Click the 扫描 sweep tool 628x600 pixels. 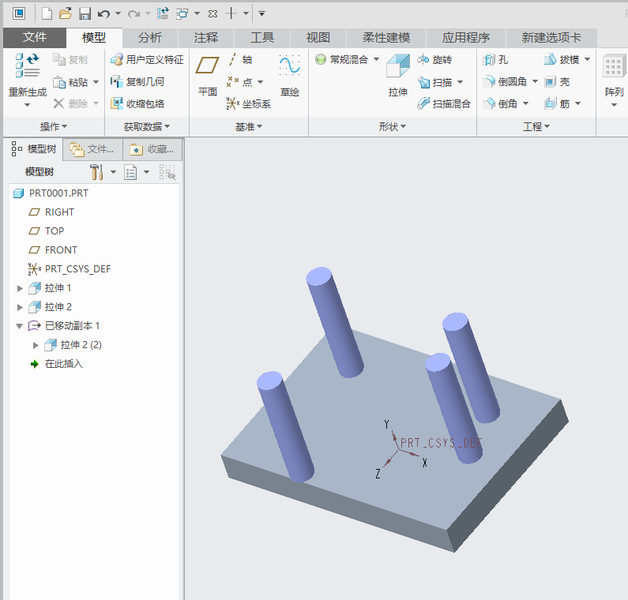point(435,83)
